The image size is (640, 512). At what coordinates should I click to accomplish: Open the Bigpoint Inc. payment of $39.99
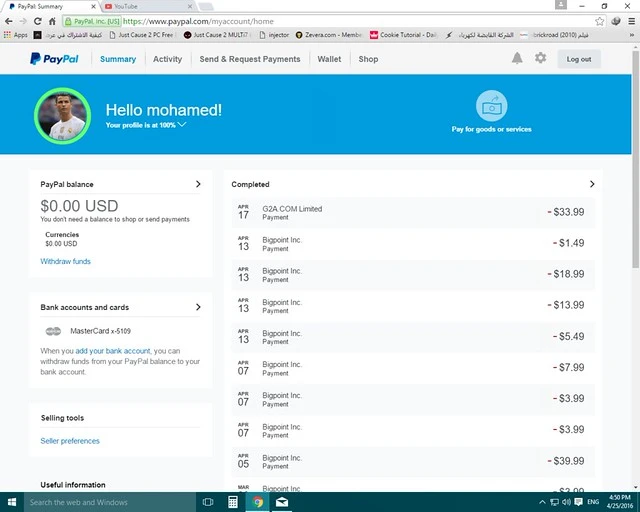coord(413,461)
